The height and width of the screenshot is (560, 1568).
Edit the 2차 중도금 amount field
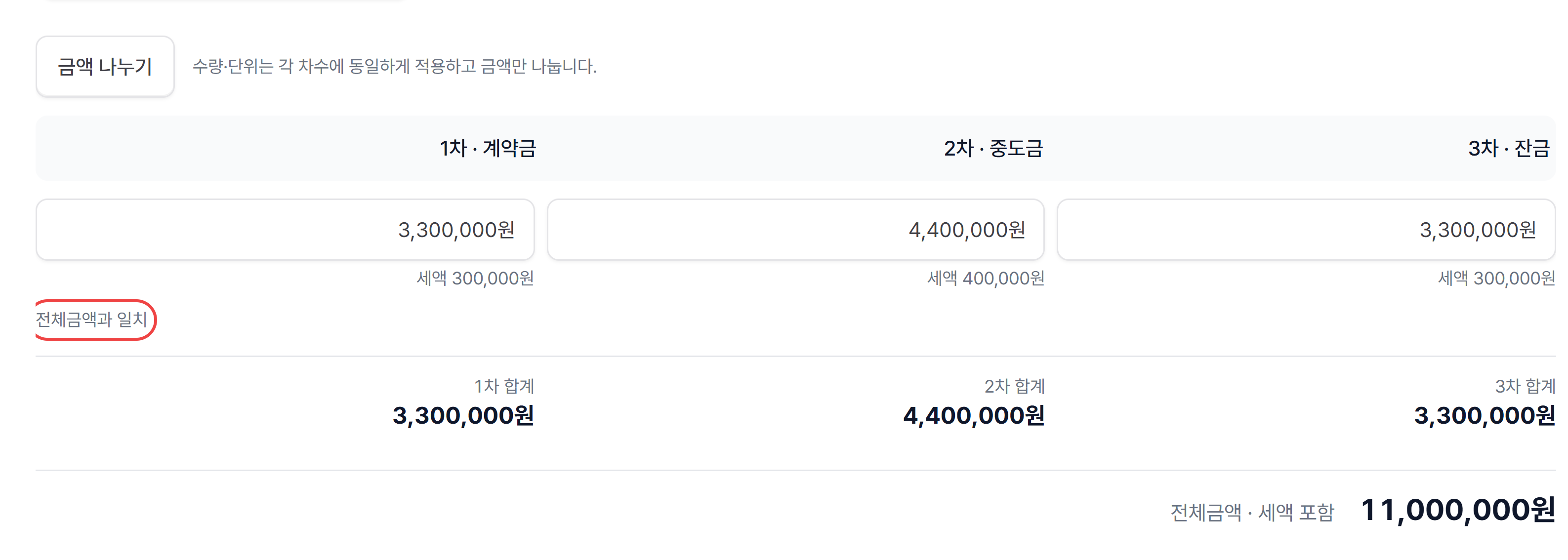[x=795, y=230]
